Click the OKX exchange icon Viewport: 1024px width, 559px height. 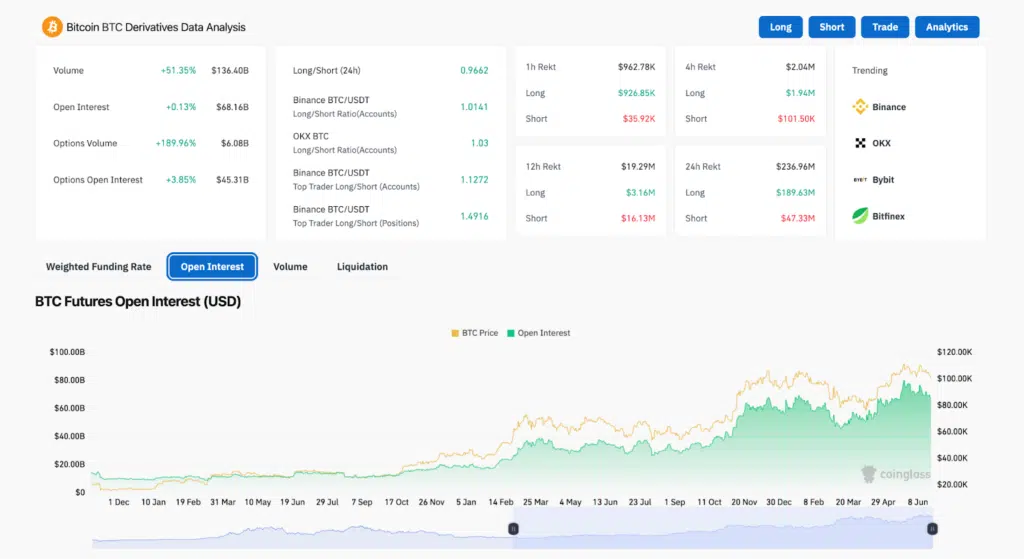(860, 143)
